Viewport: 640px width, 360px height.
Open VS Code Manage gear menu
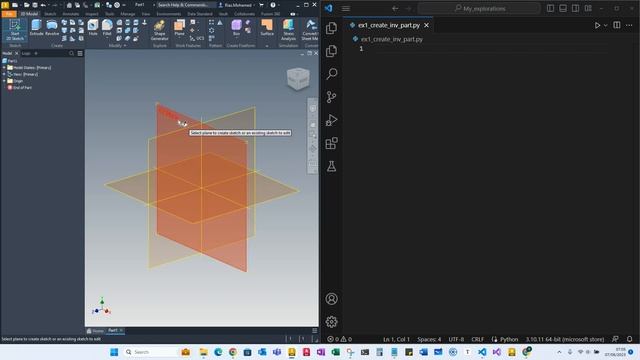(x=331, y=322)
